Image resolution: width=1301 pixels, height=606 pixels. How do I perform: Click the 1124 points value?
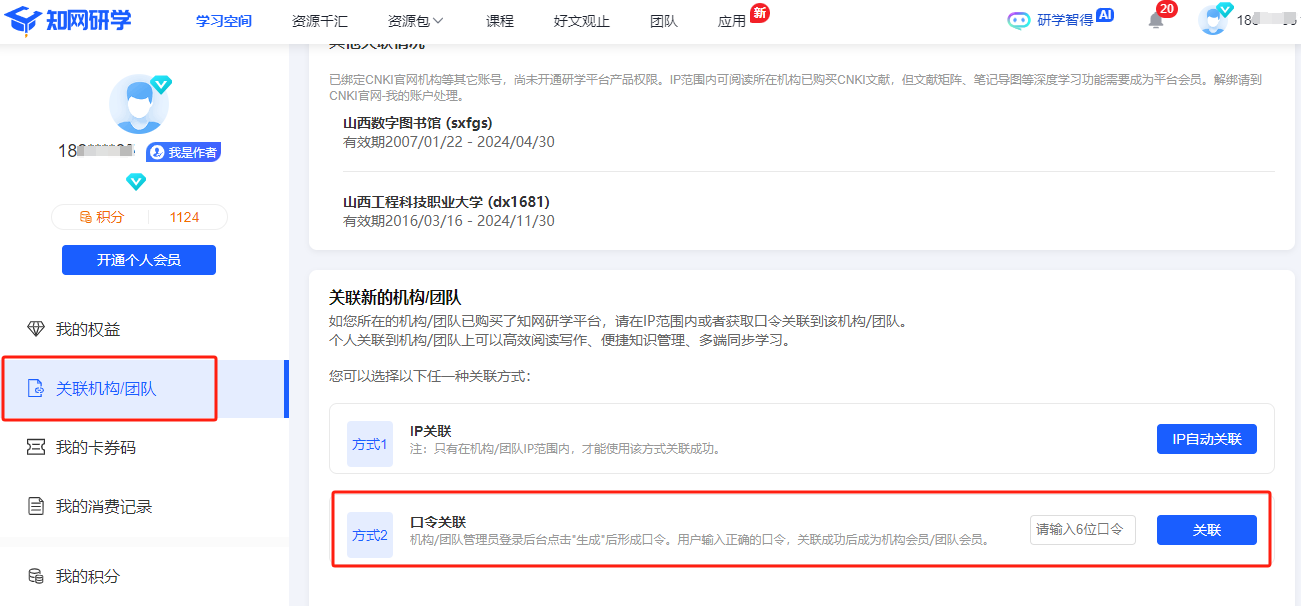pyautogui.click(x=184, y=217)
